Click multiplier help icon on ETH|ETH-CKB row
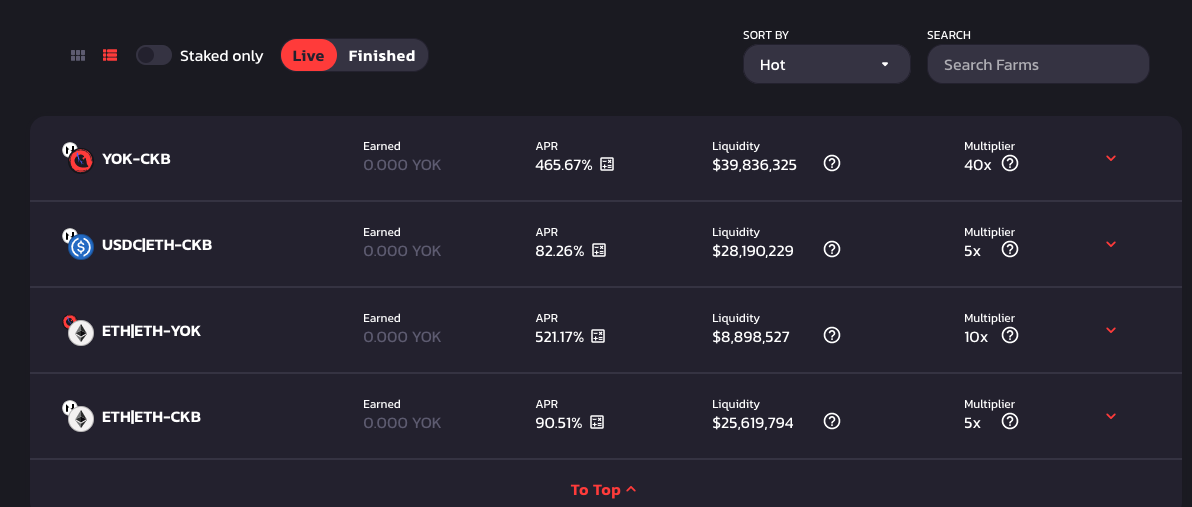Viewport: 1192px width, 507px height. [x=1010, y=420]
